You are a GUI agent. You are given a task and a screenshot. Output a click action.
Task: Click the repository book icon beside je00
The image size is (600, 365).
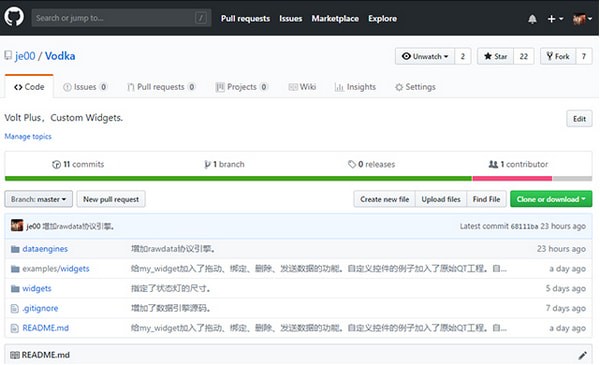pyautogui.click(x=8, y=55)
